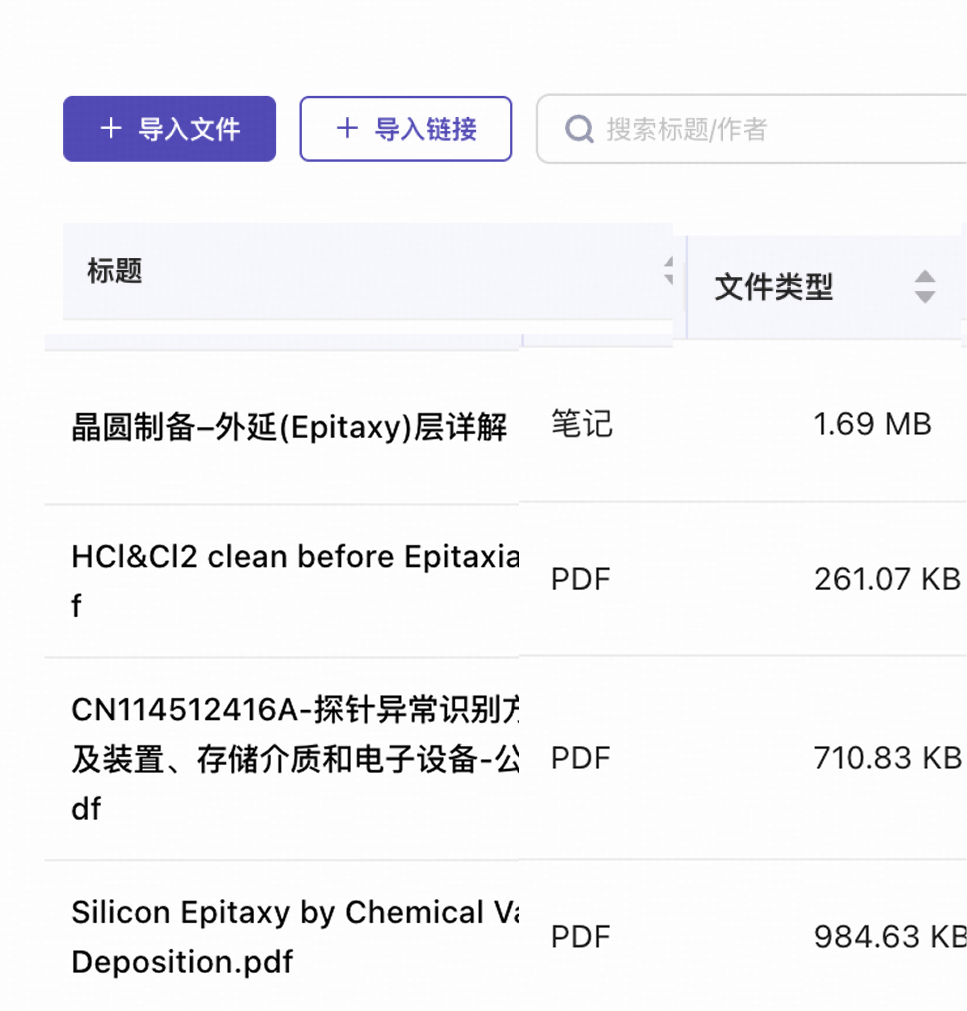The height and width of the screenshot is (1011, 967).
Task: Click the 261.07 KB size cell
Action: 887,579
